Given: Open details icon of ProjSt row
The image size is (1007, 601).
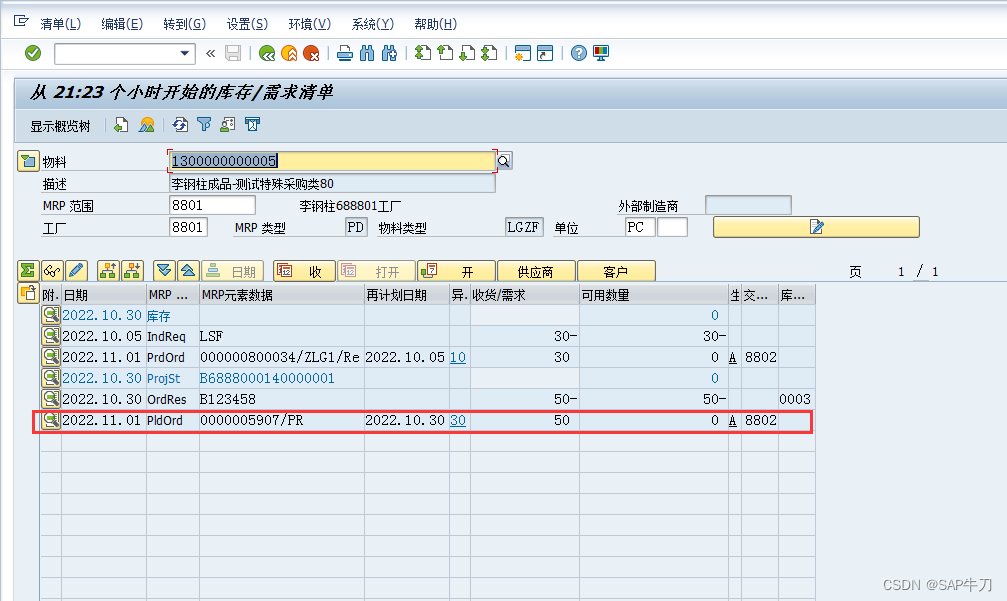Looking at the screenshot, I should (x=51, y=378).
